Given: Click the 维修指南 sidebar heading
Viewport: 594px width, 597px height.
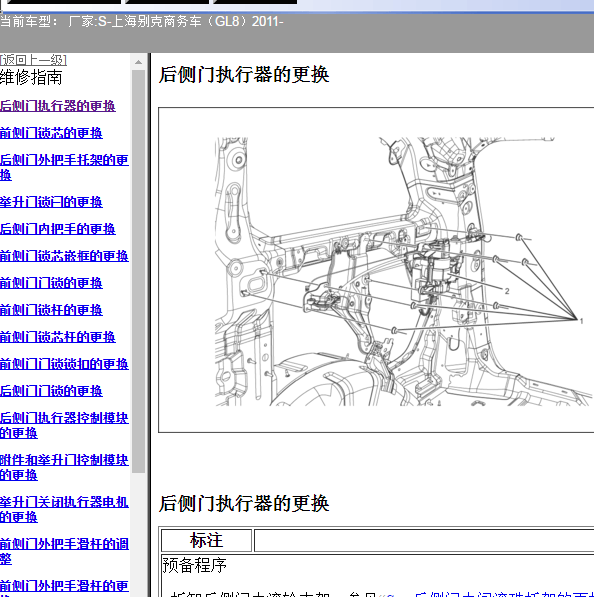Looking at the screenshot, I should tap(31, 77).
